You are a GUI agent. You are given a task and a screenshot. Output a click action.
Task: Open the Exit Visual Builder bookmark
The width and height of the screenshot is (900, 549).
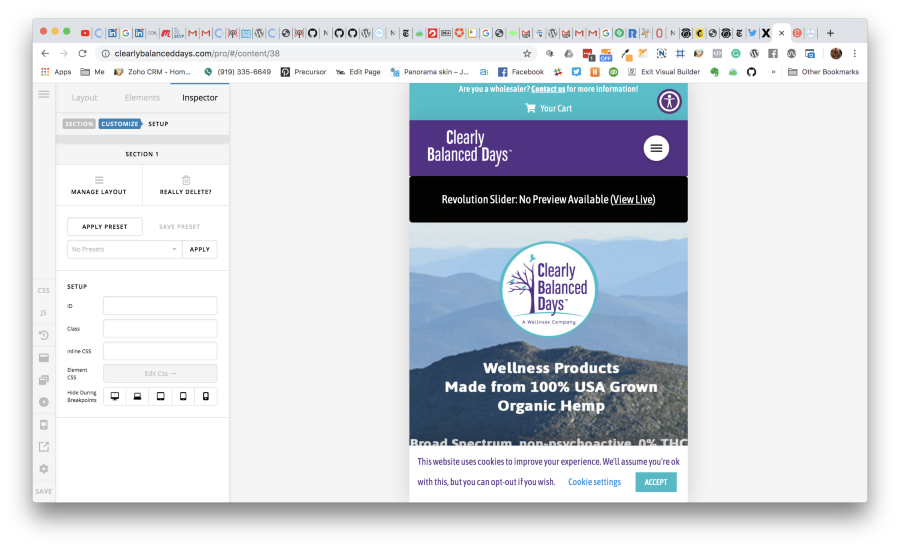(664, 72)
